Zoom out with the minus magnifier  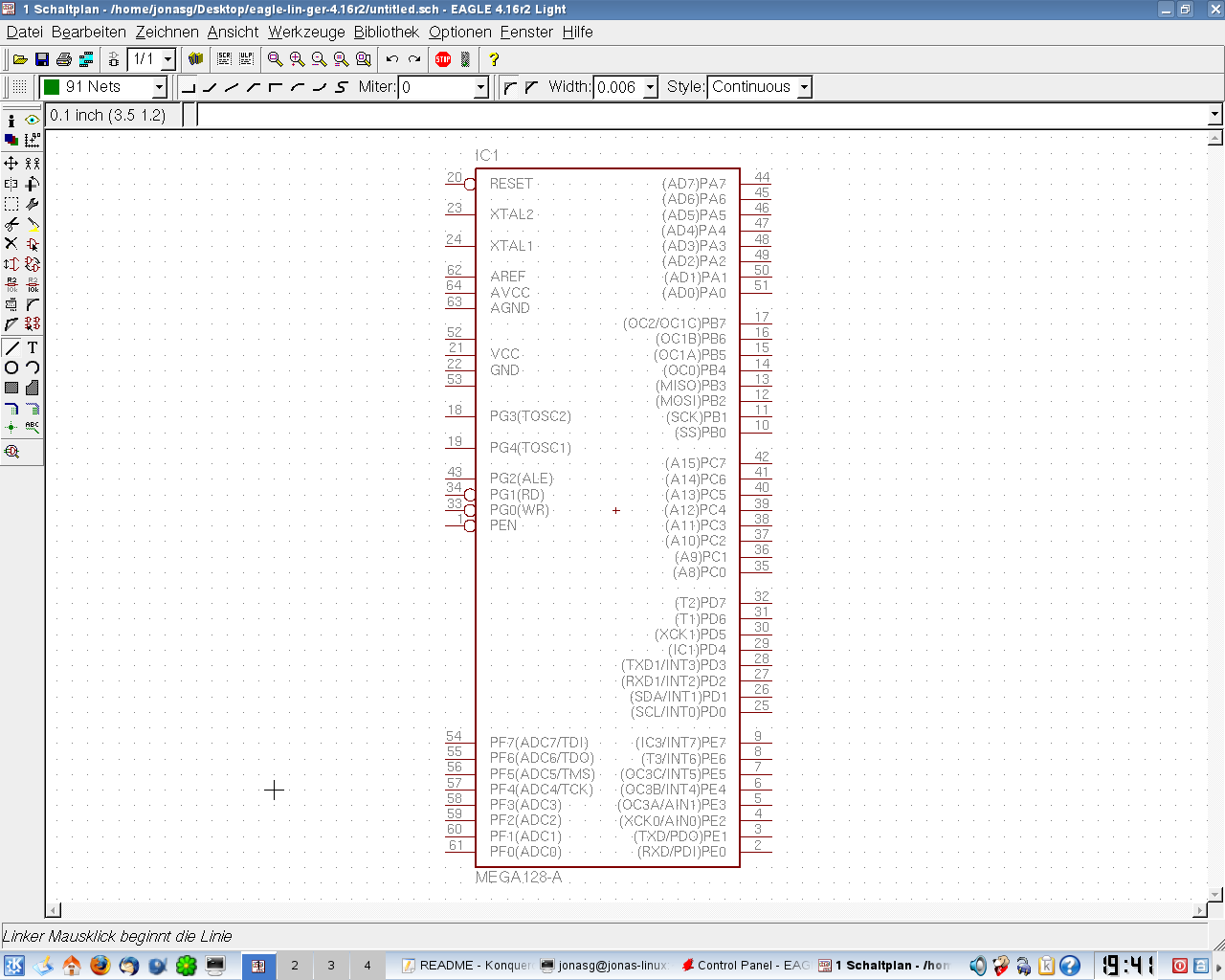click(319, 59)
